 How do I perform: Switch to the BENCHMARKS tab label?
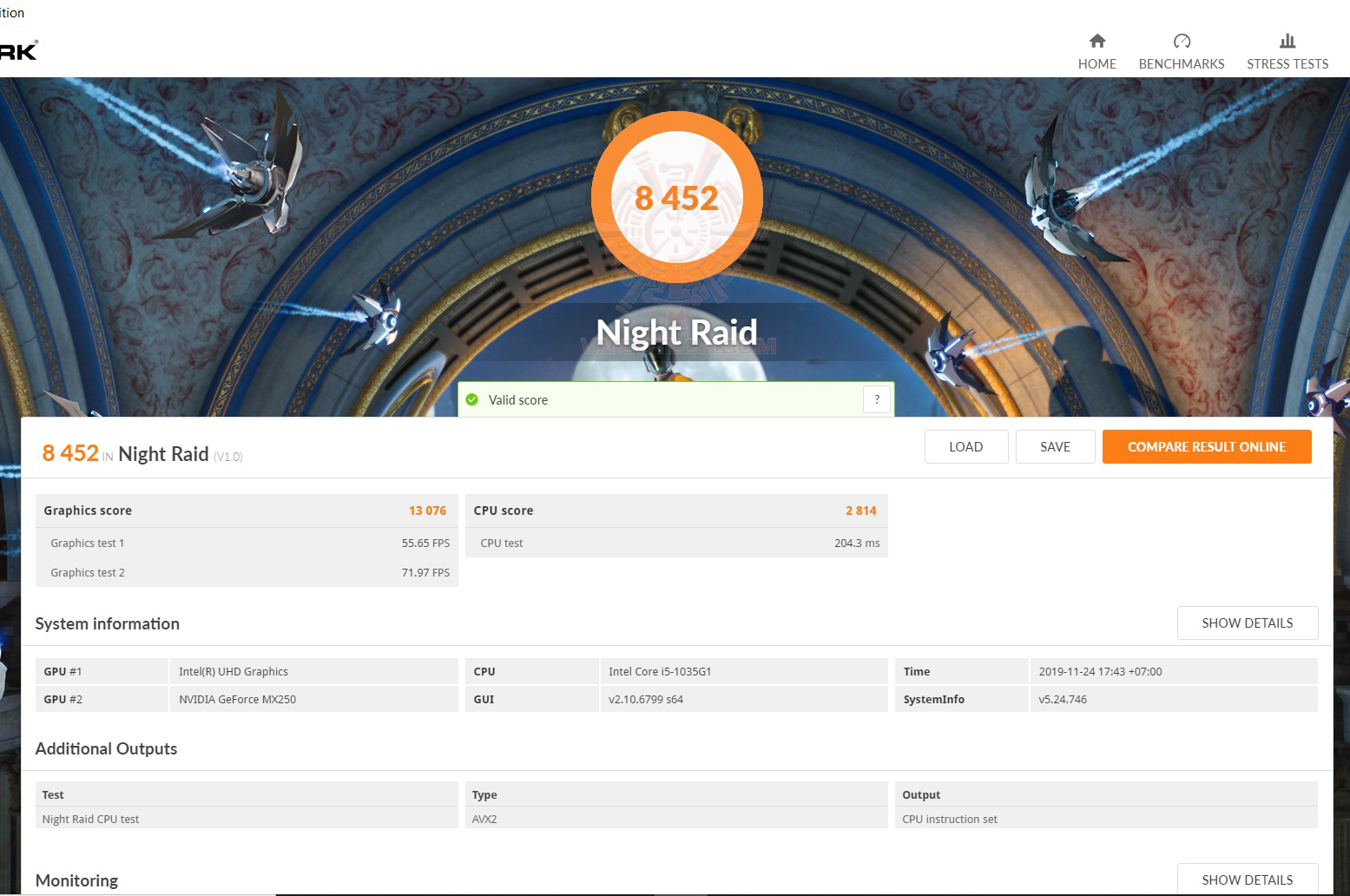pos(1182,64)
